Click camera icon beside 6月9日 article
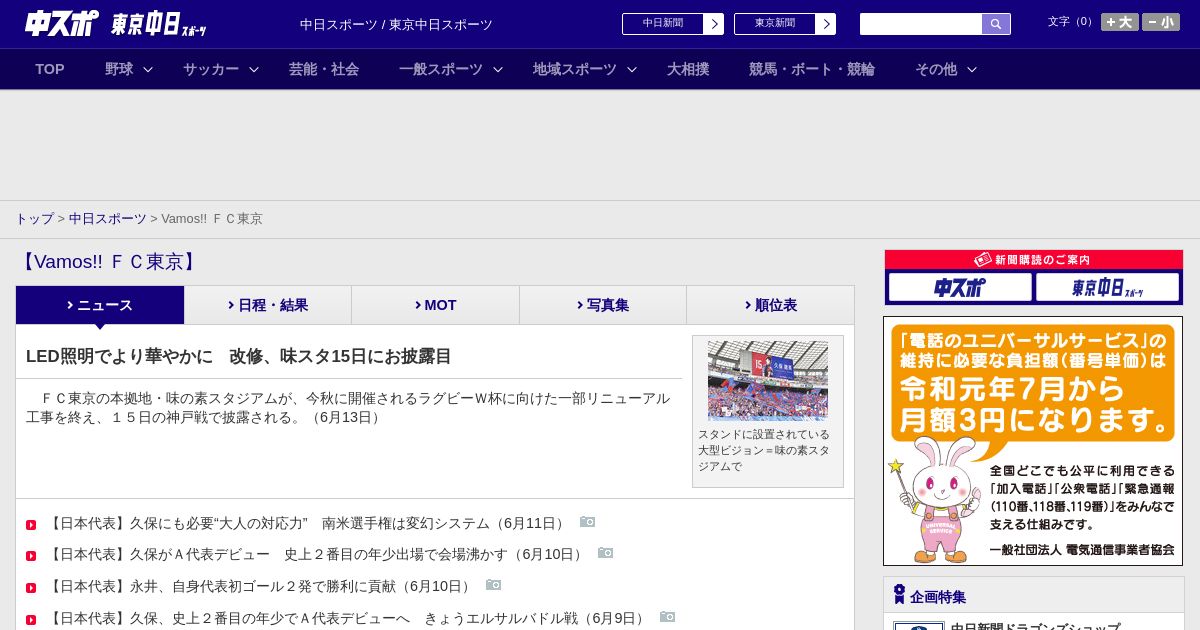This screenshot has width=1200, height=630. (x=667, y=617)
